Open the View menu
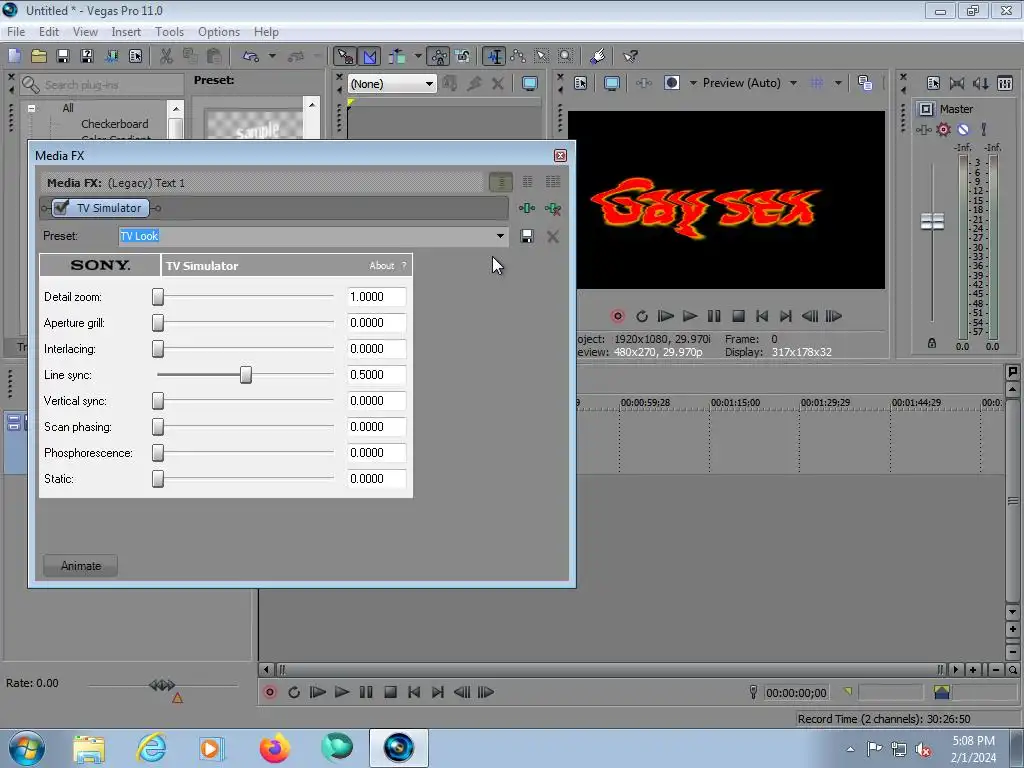 click(85, 31)
